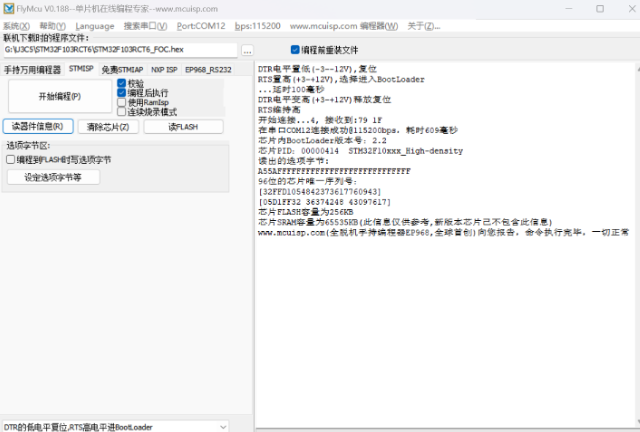The width and height of the screenshot is (640, 432).
Task: Switch to the 免费STMIAP tab
Action: coord(122,70)
